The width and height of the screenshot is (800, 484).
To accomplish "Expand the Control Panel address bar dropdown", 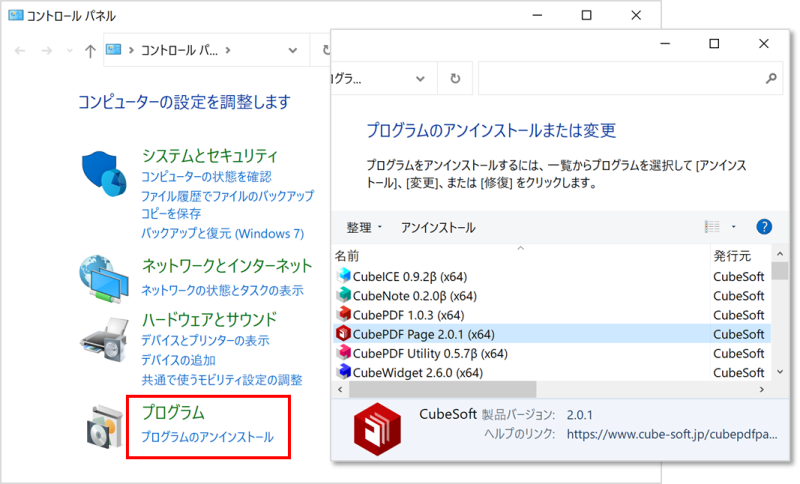I will (x=293, y=50).
